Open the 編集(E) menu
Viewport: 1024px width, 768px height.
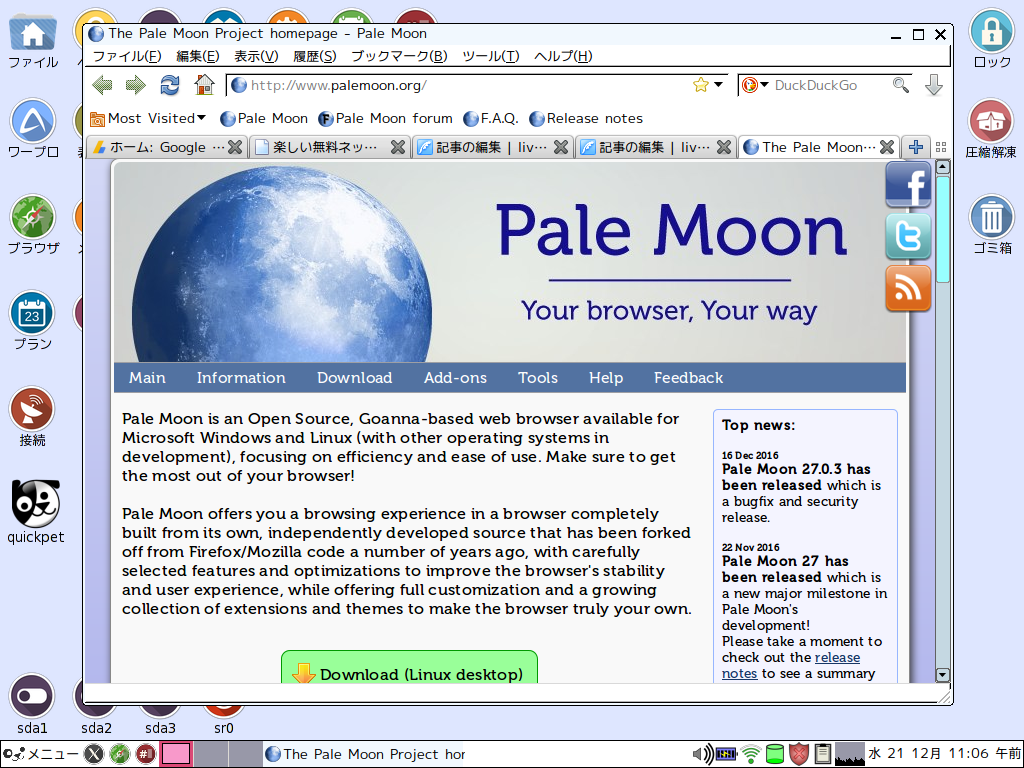(197, 56)
